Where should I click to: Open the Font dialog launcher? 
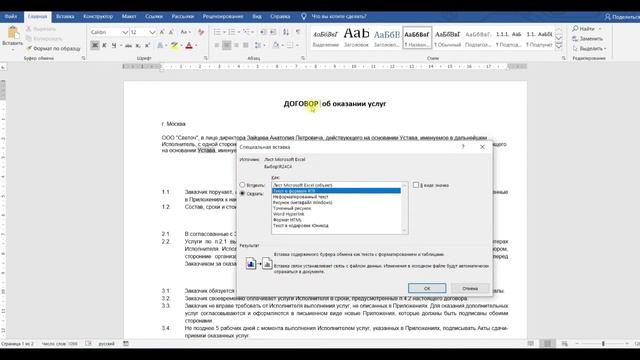[x=205, y=58]
